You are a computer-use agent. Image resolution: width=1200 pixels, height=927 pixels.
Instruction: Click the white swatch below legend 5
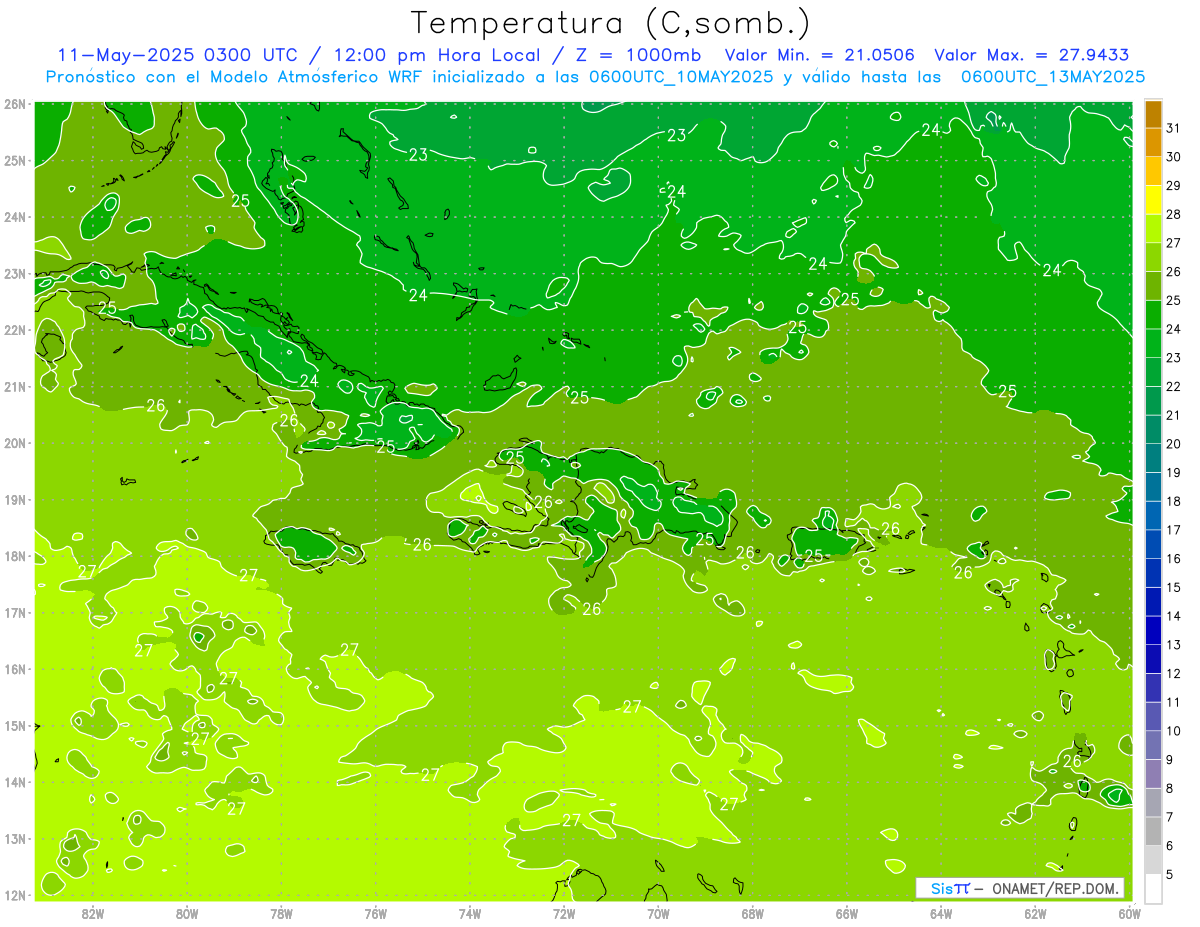tap(1153, 888)
